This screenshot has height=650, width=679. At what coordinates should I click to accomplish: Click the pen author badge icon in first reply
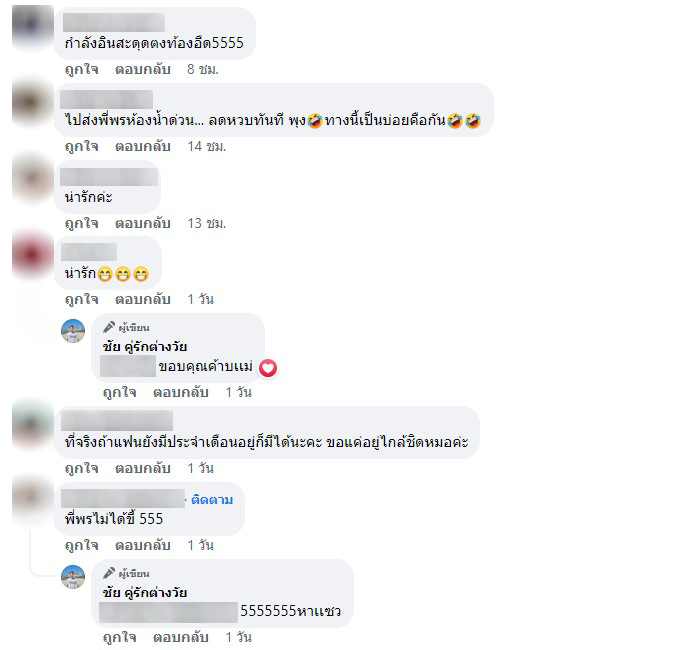(109, 327)
